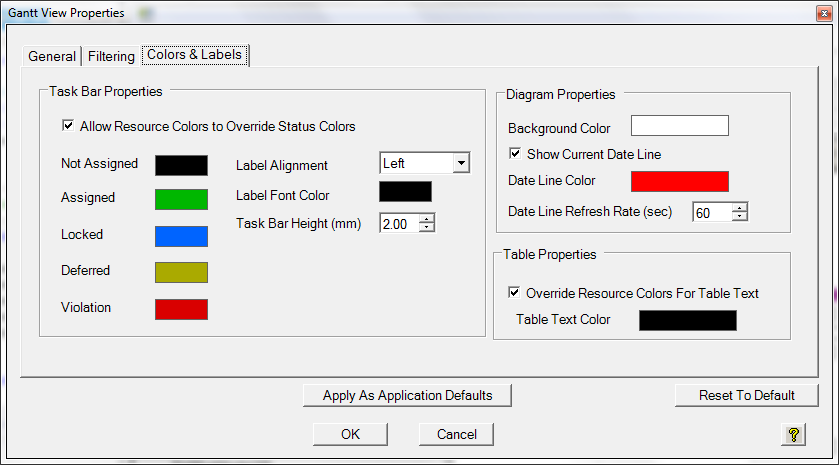
Task: Toggle Allow Resource Colors to Override Status Colors
Action: click(69, 126)
